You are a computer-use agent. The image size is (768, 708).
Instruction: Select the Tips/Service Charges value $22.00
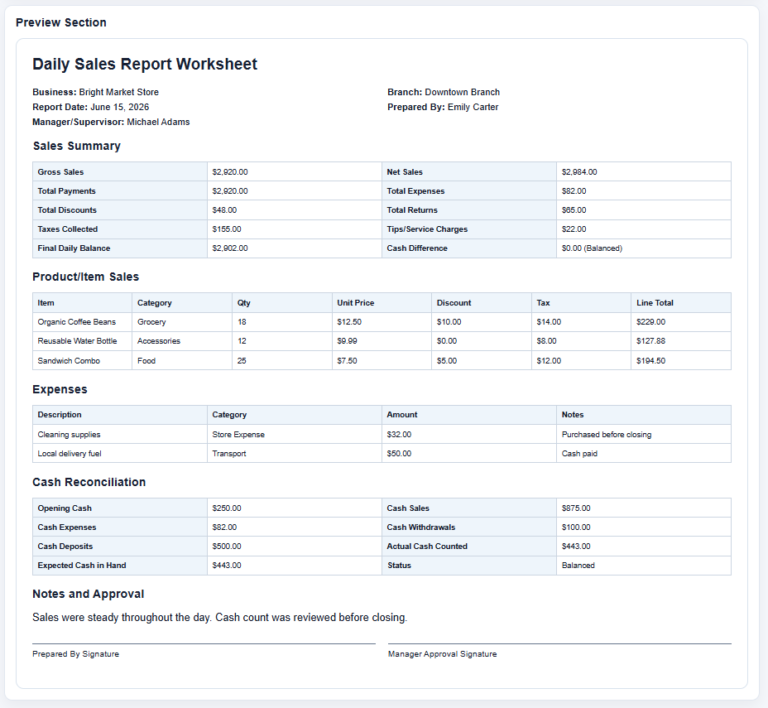(x=574, y=229)
